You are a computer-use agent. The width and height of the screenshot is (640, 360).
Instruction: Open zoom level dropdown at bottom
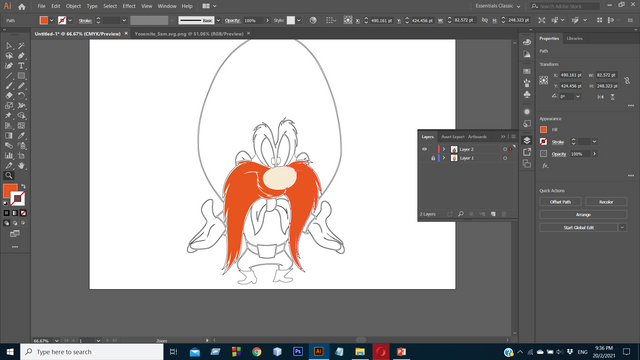[56, 340]
